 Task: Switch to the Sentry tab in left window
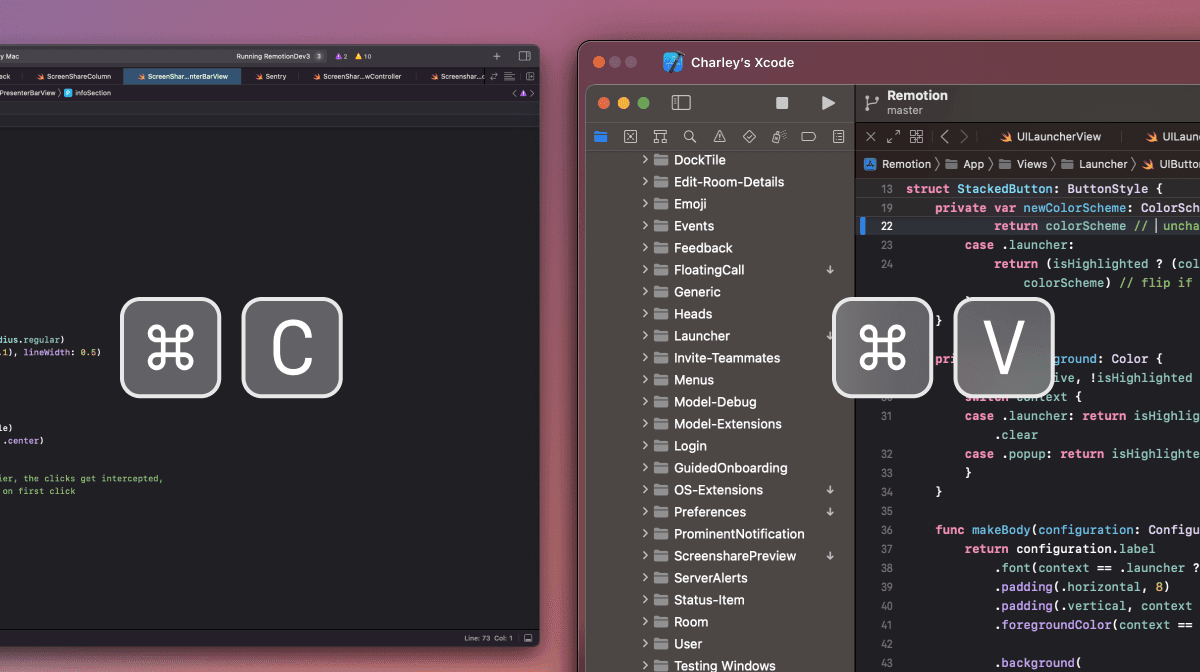270,76
